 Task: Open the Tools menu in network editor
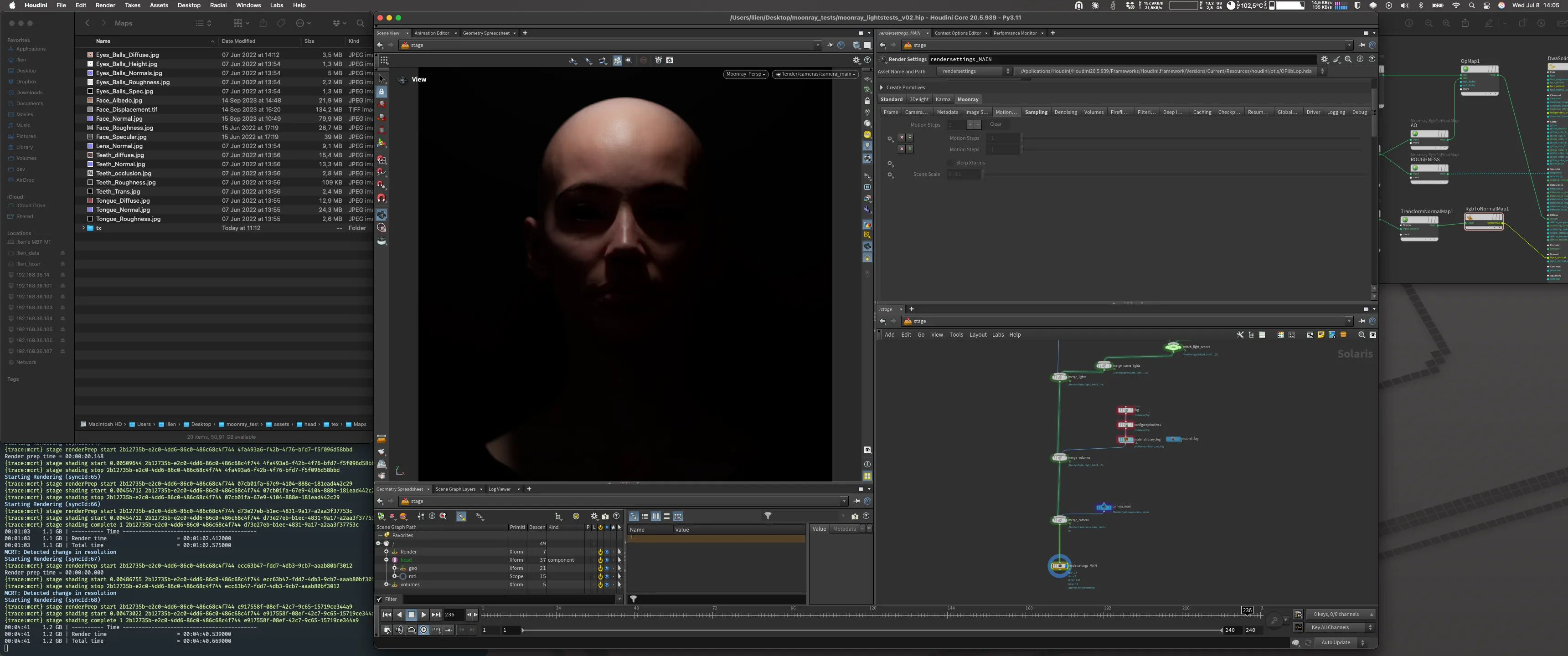[956, 335]
